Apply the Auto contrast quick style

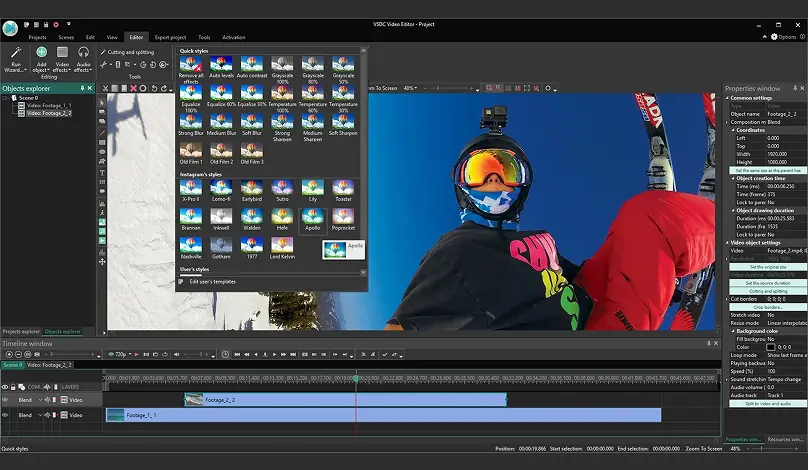coord(252,68)
